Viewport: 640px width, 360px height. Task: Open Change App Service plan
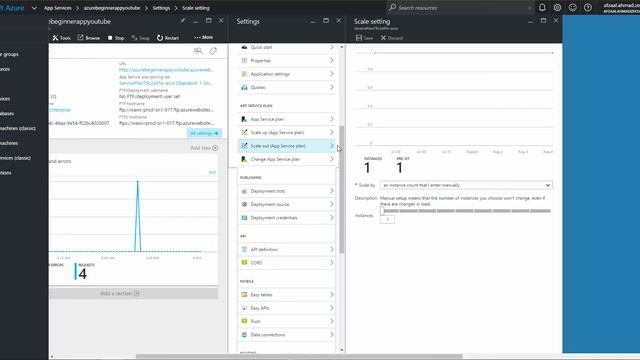pos(287,159)
